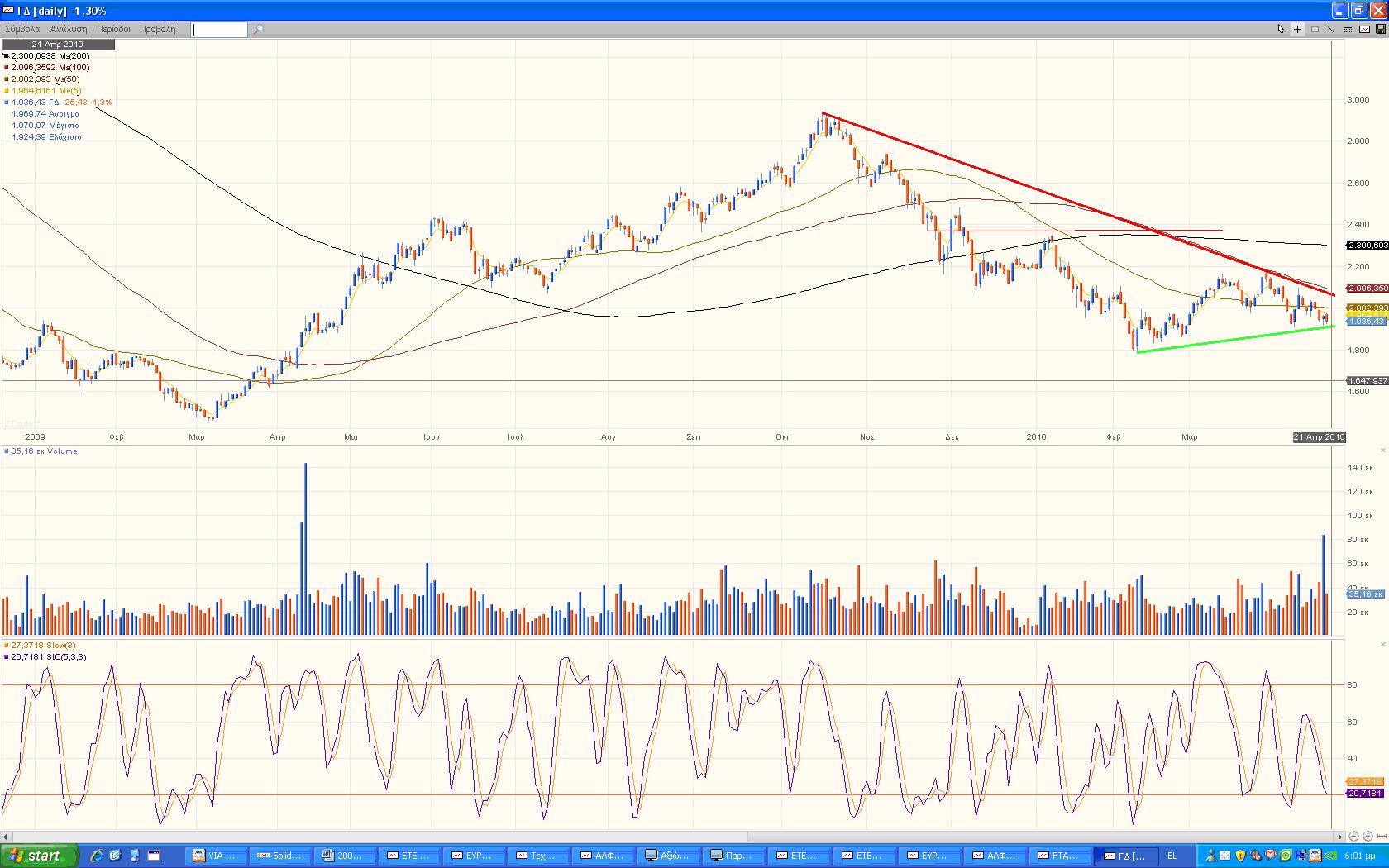Save chart with the floppy disk icon
The width and height of the screenshot is (1389, 868).
click(x=1381, y=29)
